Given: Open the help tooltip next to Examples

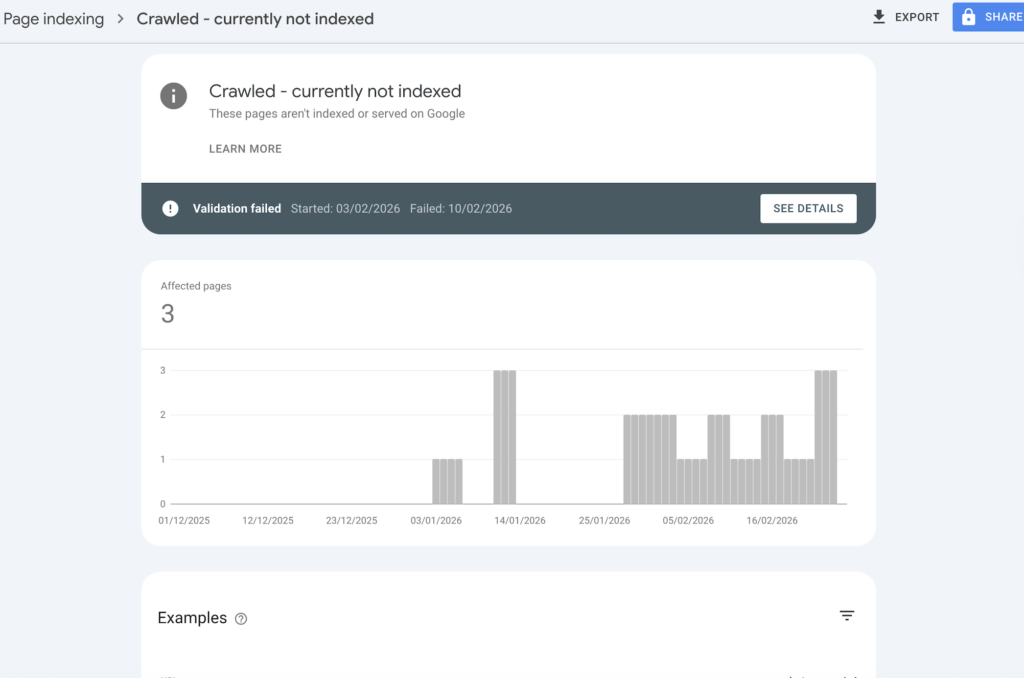Looking at the screenshot, I should (x=240, y=619).
